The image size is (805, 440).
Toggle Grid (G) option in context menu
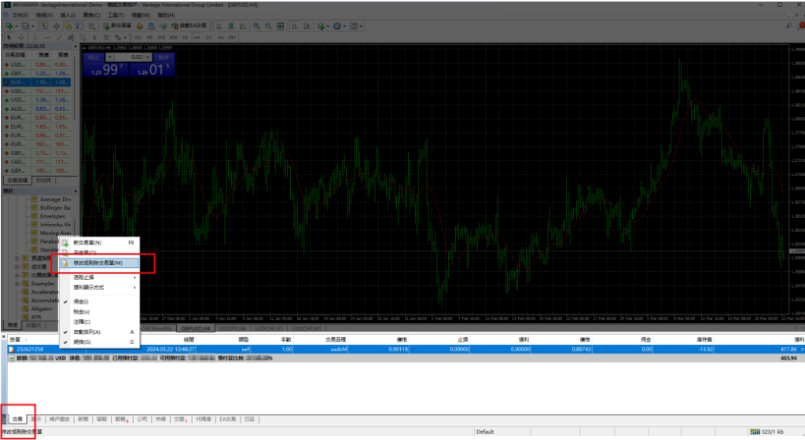tap(85, 342)
